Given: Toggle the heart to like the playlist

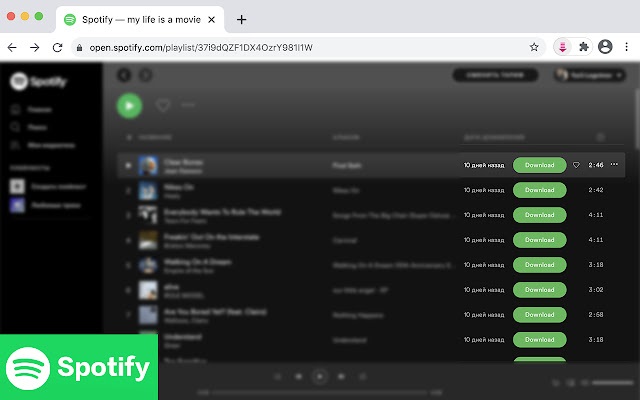Looking at the screenshot, I should click(163, 105).
